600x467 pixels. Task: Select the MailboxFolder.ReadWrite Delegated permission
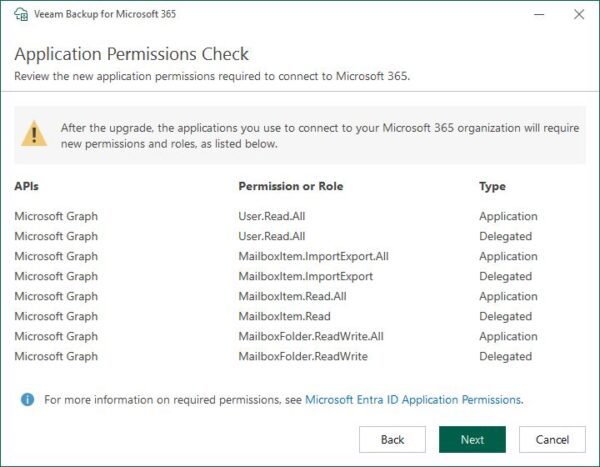click(303, 356)
